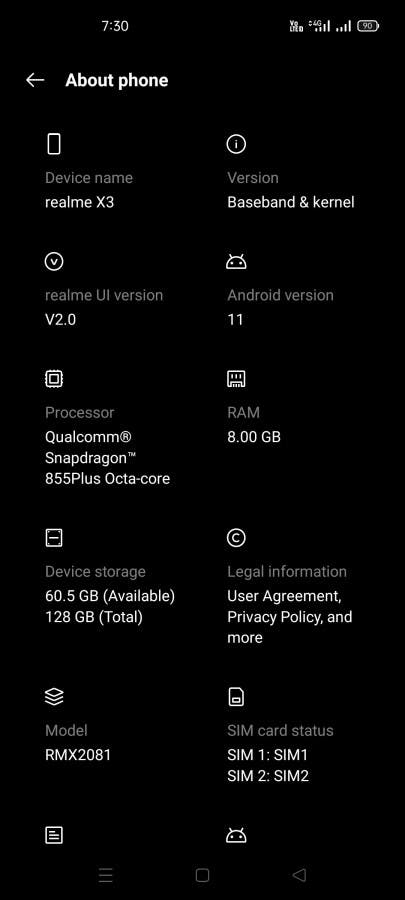Tap the circled V realme UI icon
Image resolution: width=405 pixels, height=900 pixels.
[x=54, y=262]
